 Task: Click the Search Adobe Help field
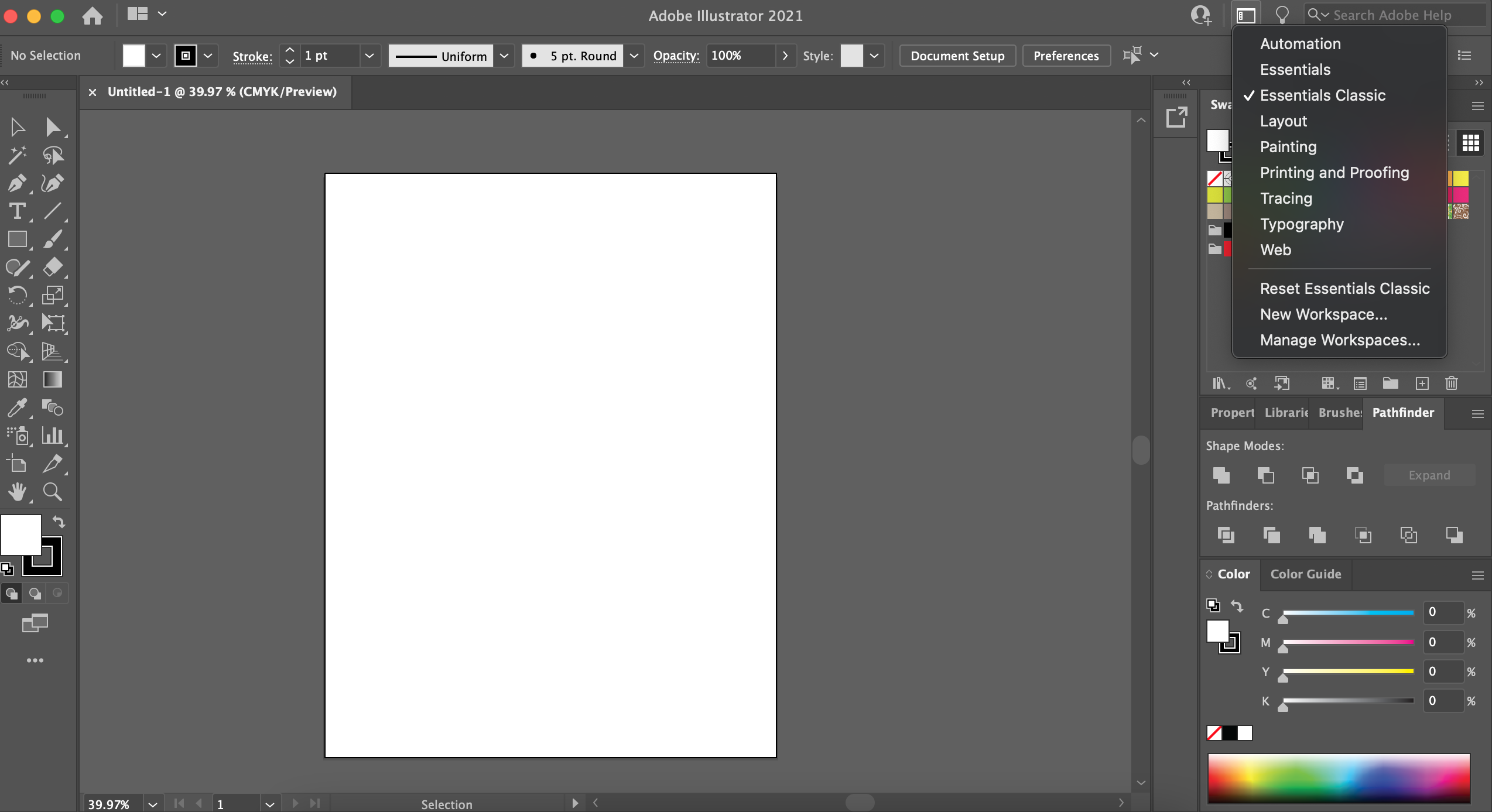(x=1397, y=15)
